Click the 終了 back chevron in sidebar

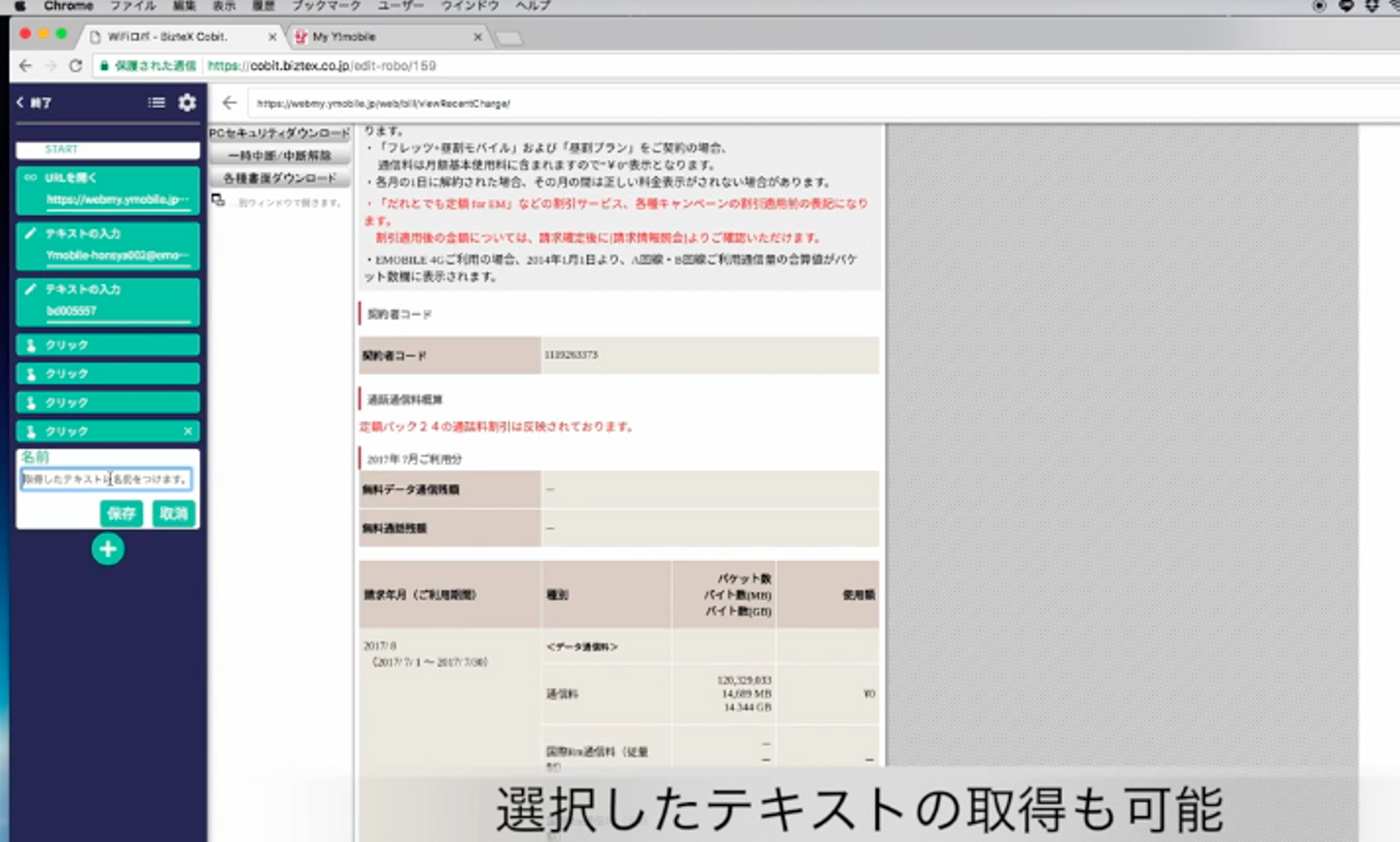point(20,102)
